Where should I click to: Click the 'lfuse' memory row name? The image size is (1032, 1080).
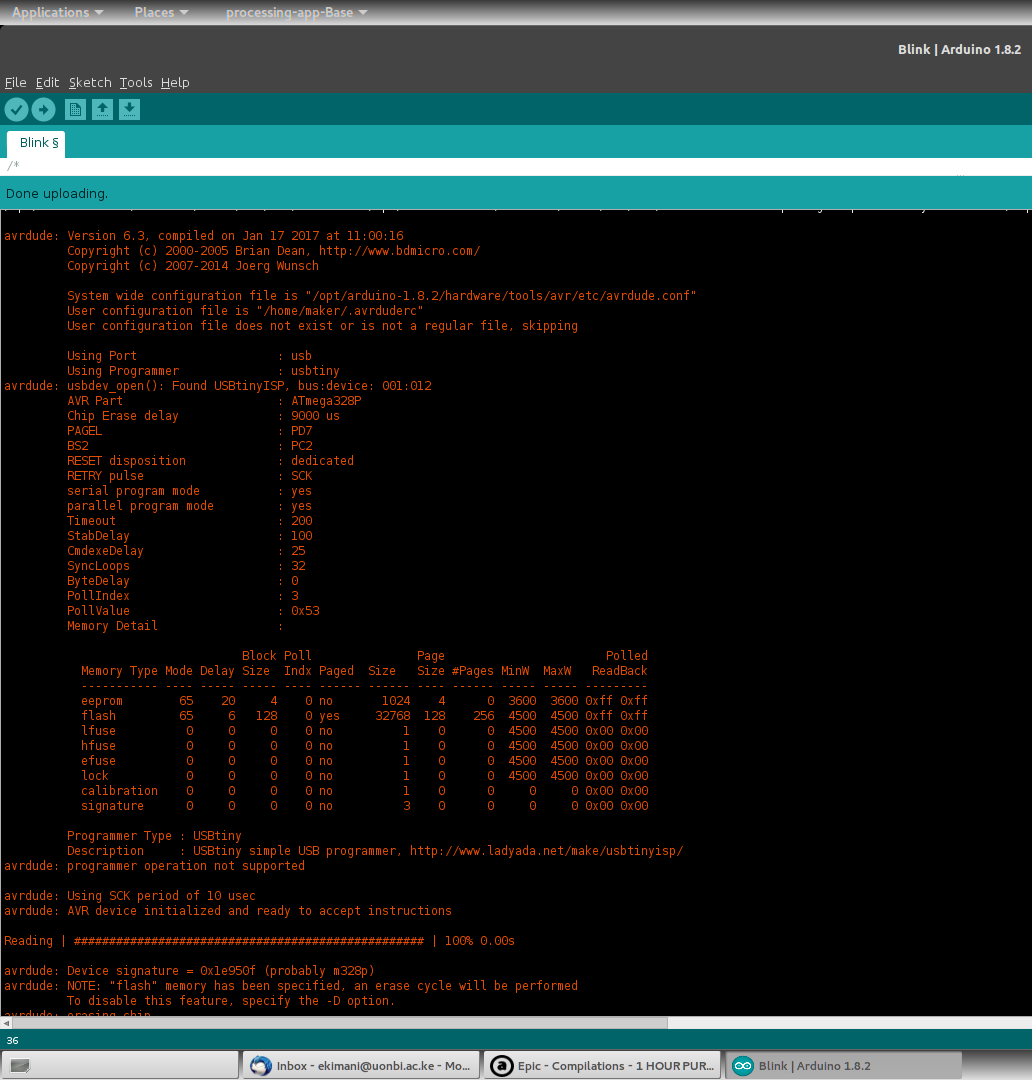pyautogui.click(x=99, y=731)
